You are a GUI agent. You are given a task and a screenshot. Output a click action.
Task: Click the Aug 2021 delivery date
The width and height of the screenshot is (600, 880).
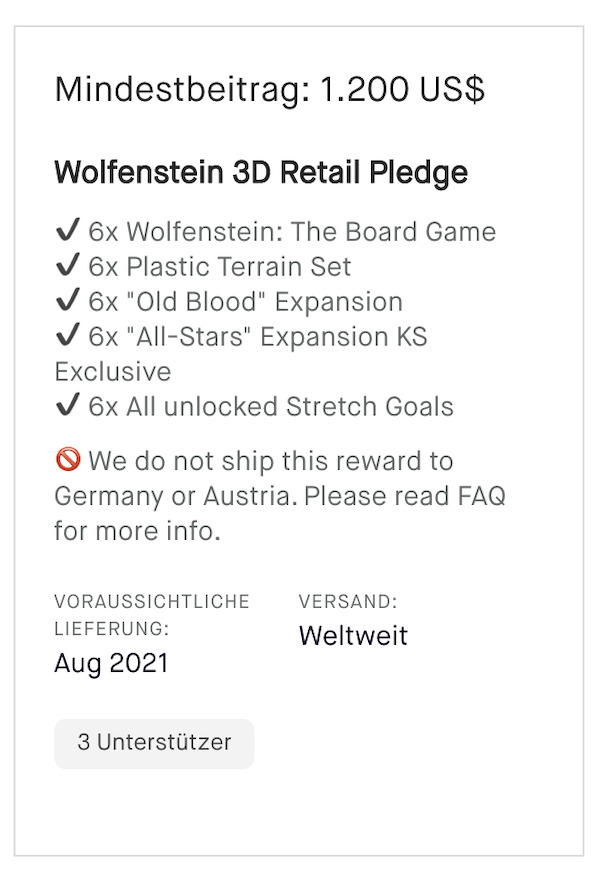coord(111,663)
